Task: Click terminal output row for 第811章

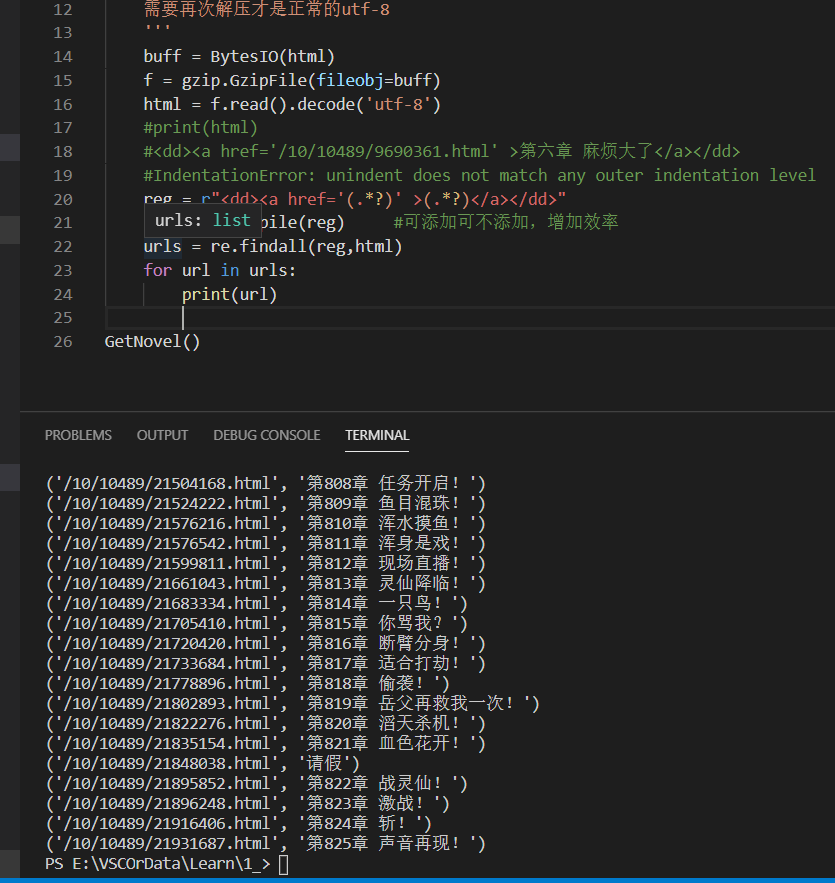Action: click(x=266, y=543)
